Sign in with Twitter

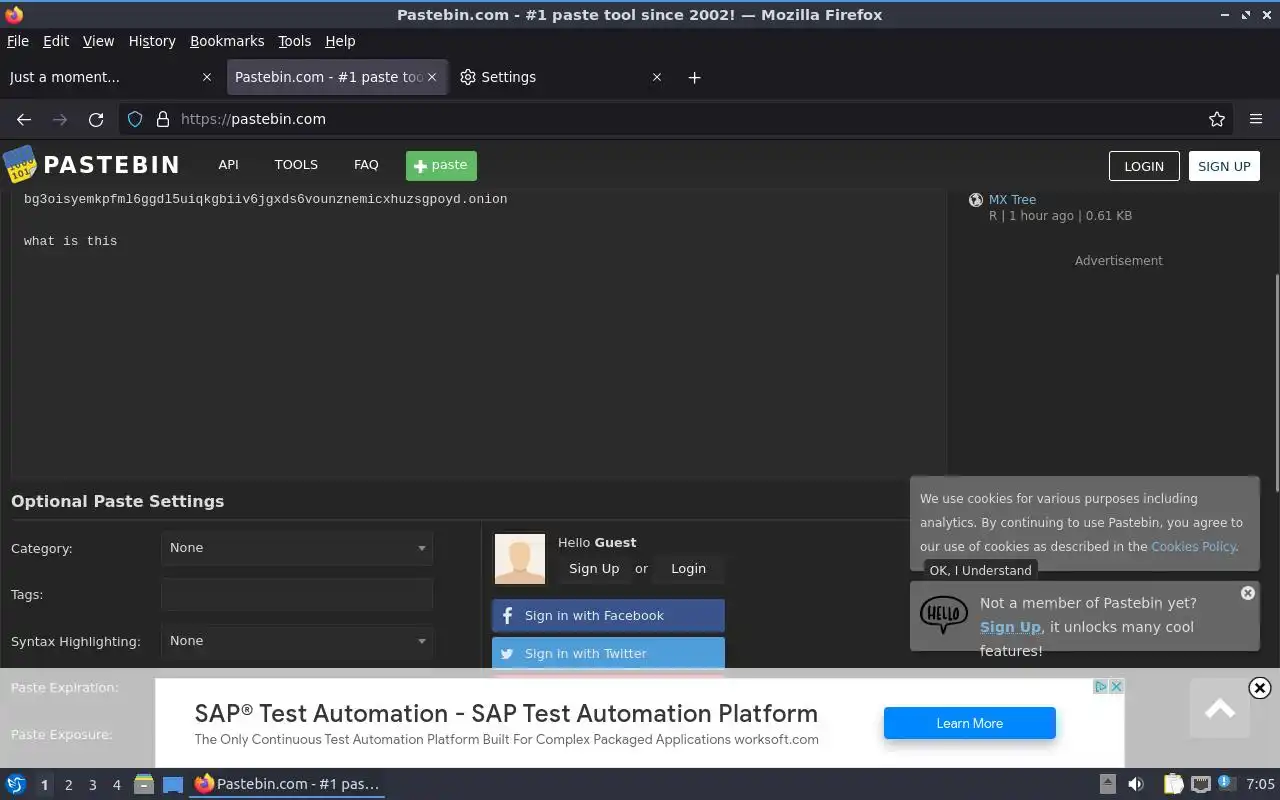tap(608, 654)
